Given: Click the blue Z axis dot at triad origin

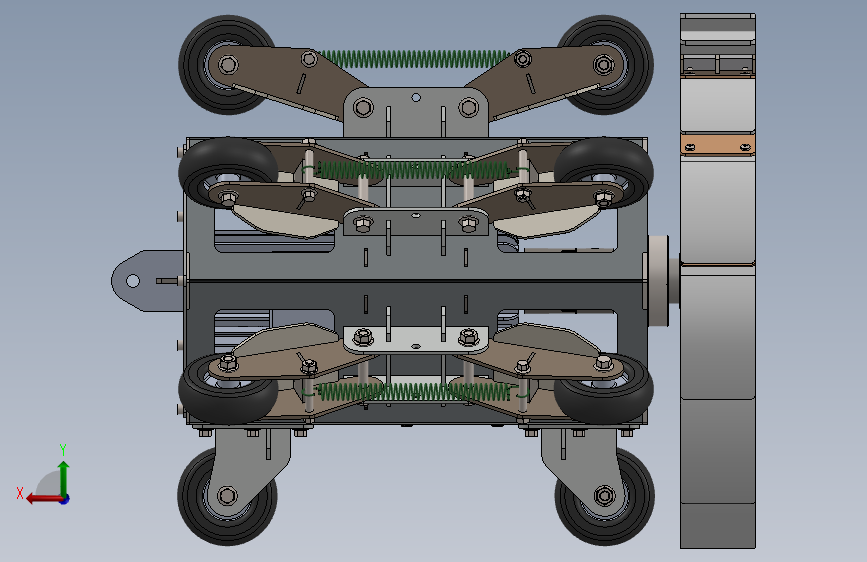Looking at the screenshot, I should point(65,500).
